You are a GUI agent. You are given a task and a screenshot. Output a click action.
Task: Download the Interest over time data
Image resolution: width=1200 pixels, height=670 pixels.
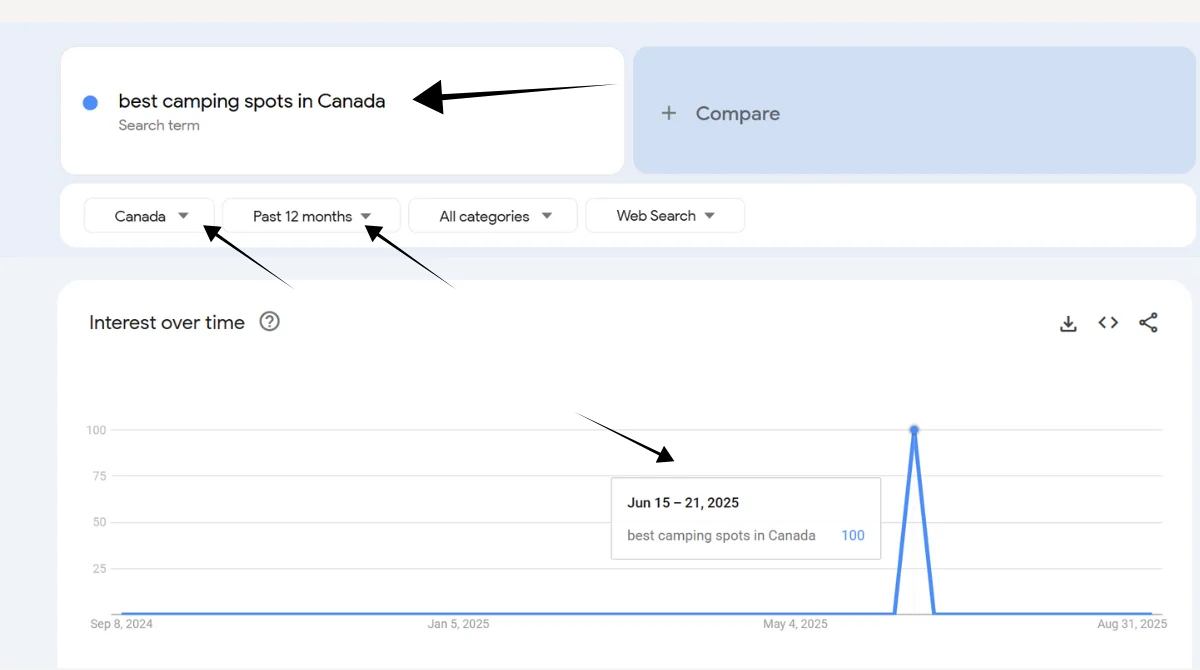point(1068,323)
